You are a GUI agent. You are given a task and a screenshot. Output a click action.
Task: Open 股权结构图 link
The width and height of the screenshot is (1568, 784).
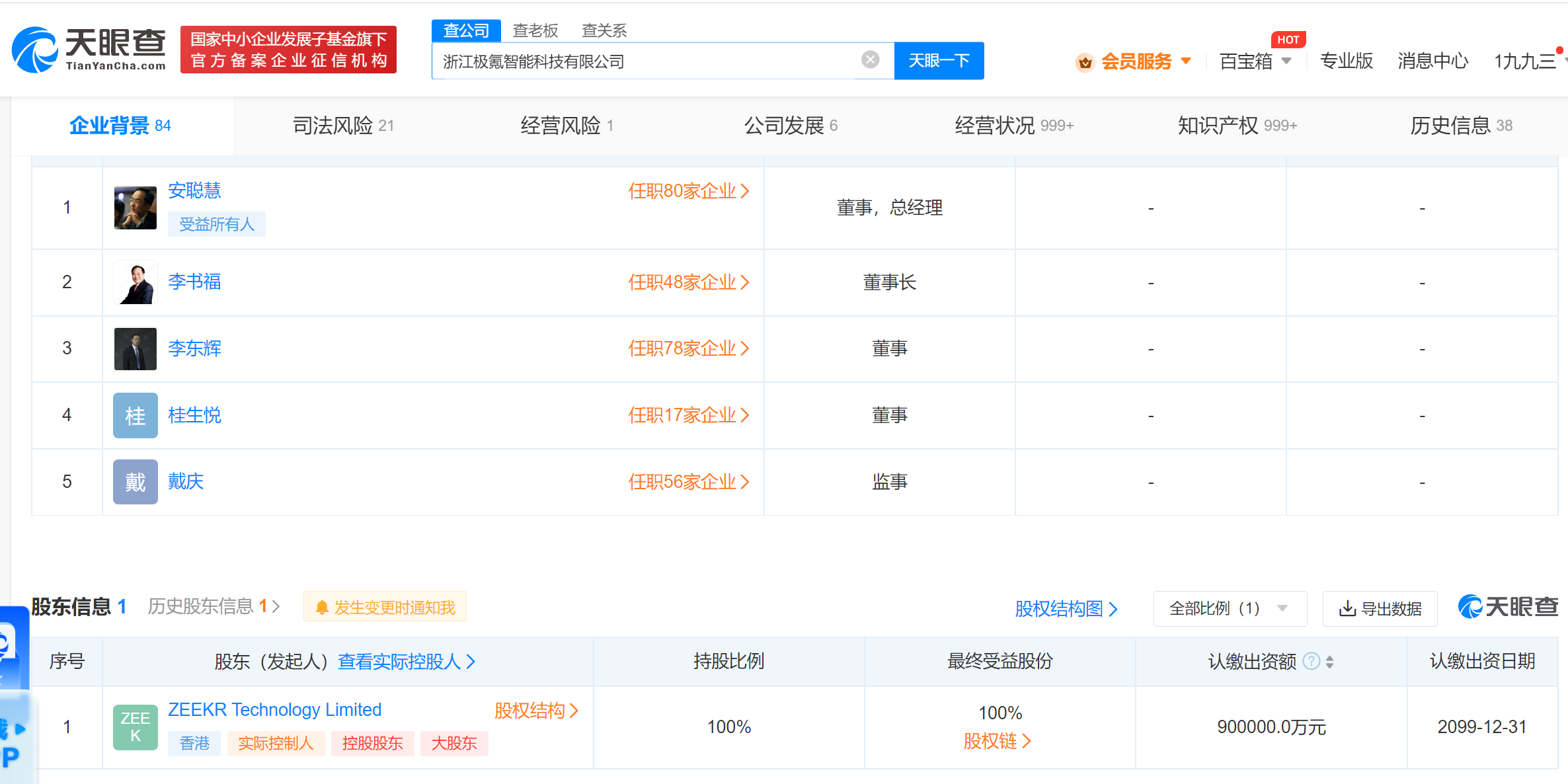pos(1066,609)
